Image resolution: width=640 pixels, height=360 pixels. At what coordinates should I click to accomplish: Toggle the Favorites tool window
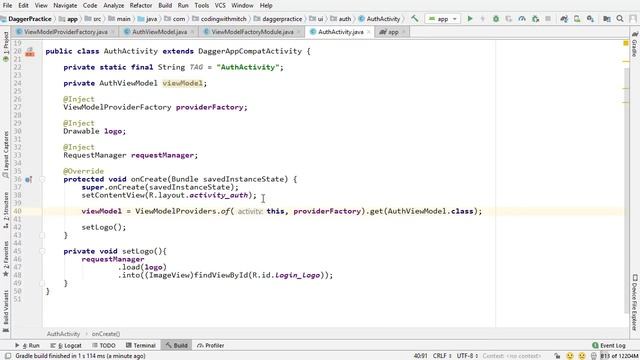click(6, 258)
